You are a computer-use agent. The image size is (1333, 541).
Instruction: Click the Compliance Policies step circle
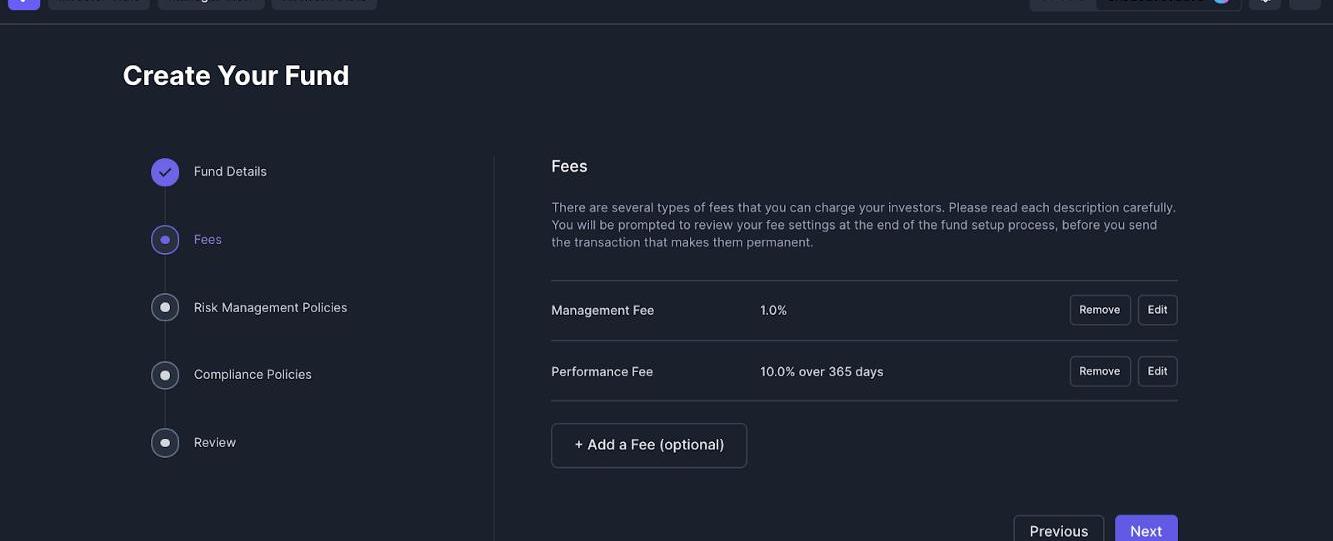165,375
